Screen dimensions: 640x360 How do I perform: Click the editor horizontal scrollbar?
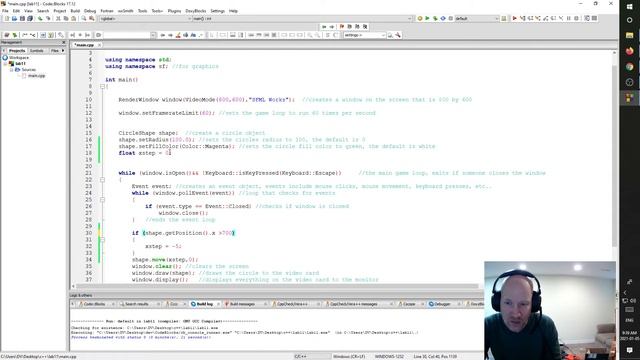(276, 286)
